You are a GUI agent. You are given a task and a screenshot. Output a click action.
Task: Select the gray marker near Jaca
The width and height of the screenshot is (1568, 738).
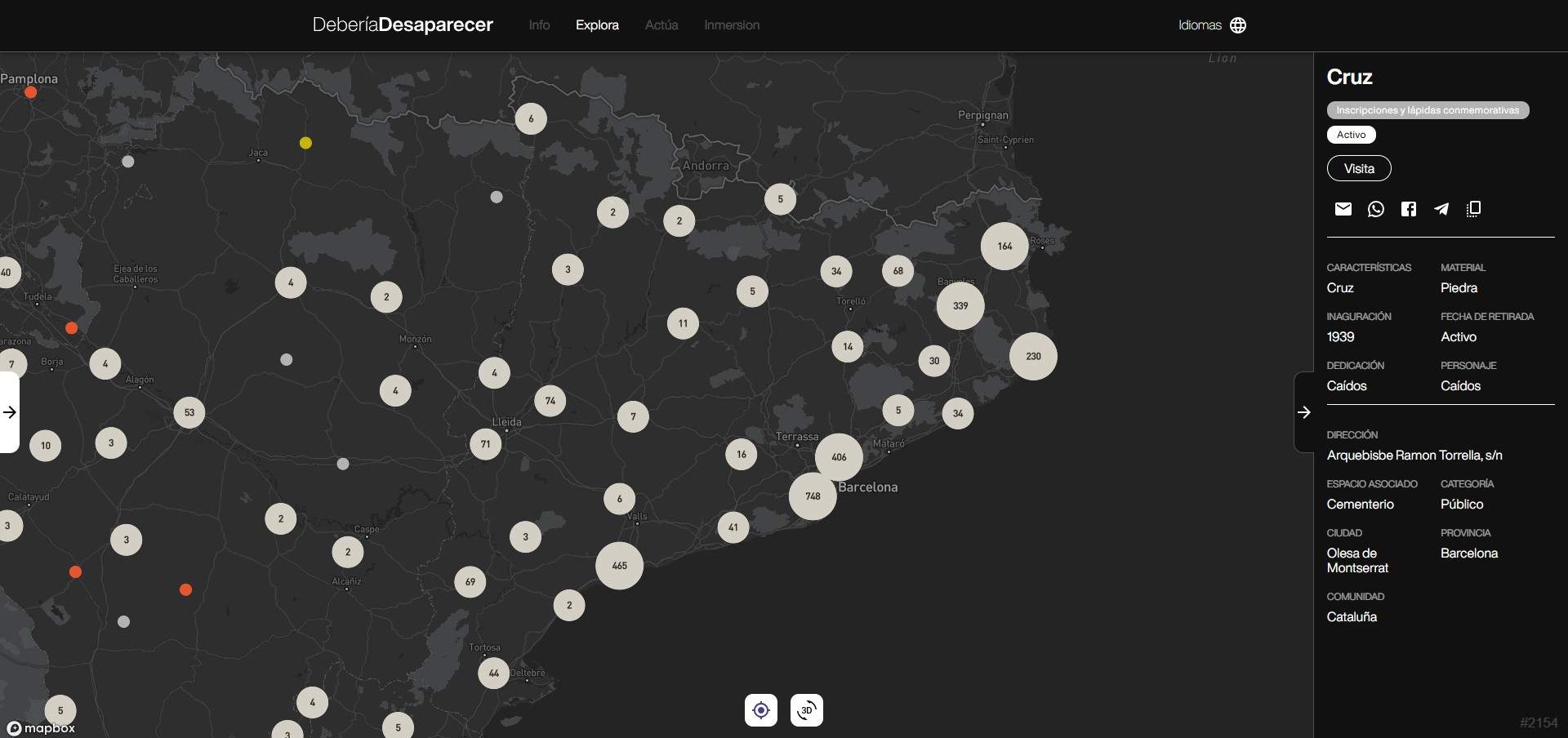tap(128, 162)
